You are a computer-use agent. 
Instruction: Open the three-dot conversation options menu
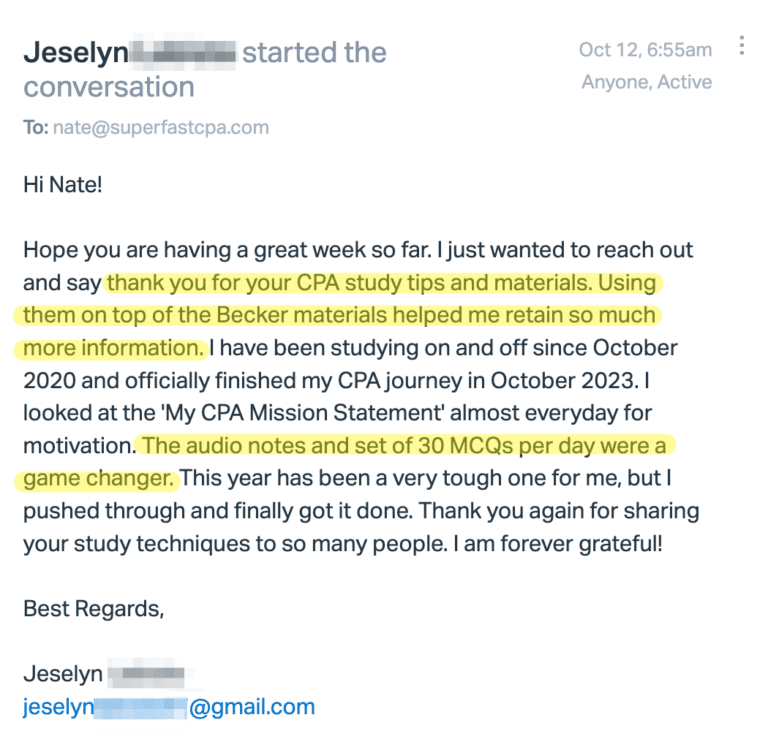click(x=742, y=45)
